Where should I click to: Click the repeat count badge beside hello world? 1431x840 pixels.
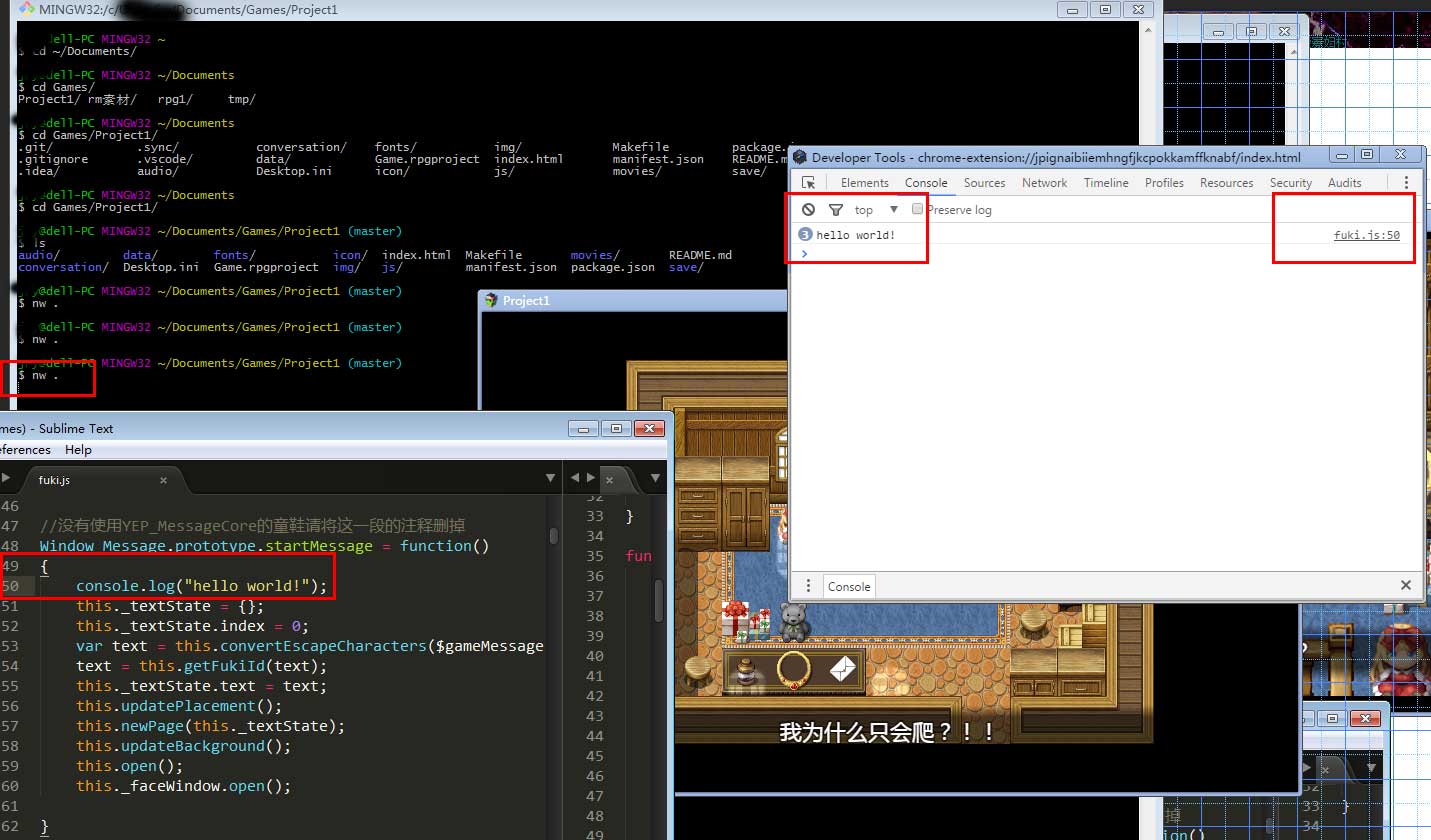pos(805,235)
